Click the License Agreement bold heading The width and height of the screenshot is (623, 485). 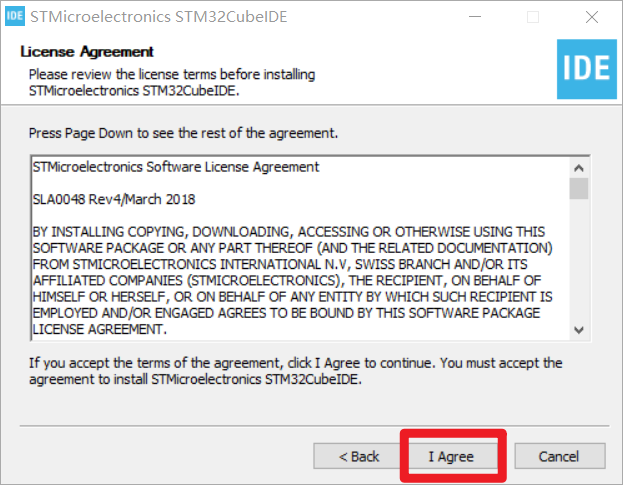pyautogui.click(x=87, y=52)
